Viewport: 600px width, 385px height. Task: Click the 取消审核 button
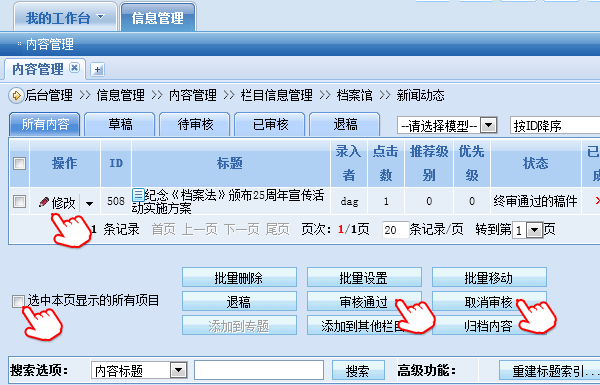pos(489,301)
